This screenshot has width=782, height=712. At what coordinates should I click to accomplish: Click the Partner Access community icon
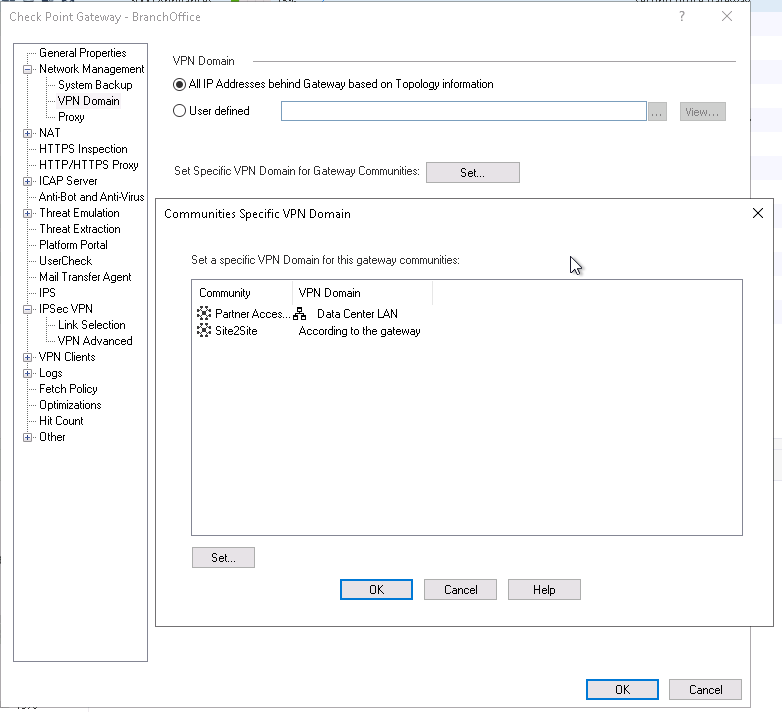click(203, 314)
